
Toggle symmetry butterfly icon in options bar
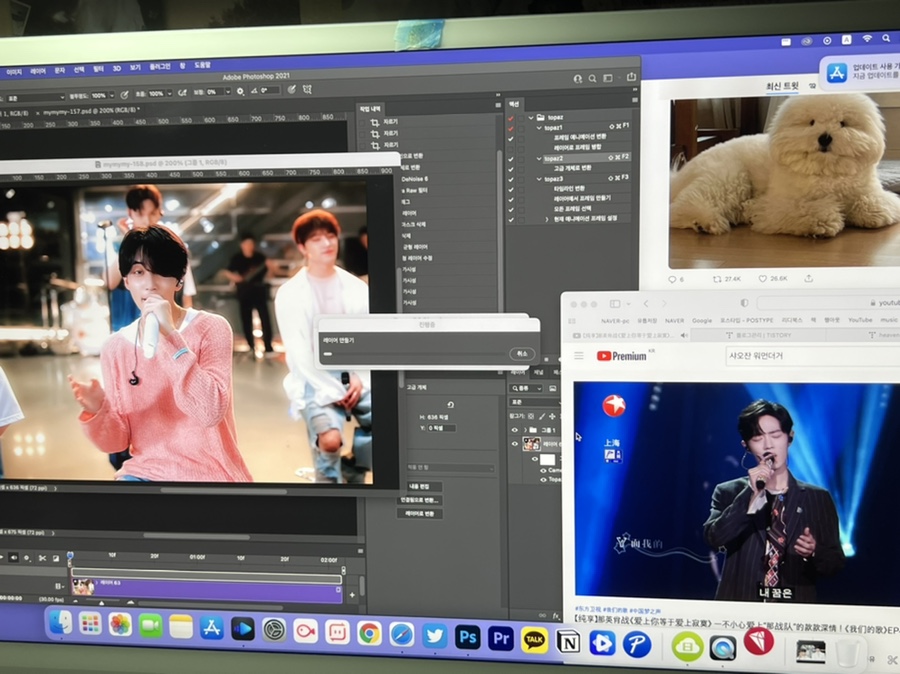pos(308,90)
